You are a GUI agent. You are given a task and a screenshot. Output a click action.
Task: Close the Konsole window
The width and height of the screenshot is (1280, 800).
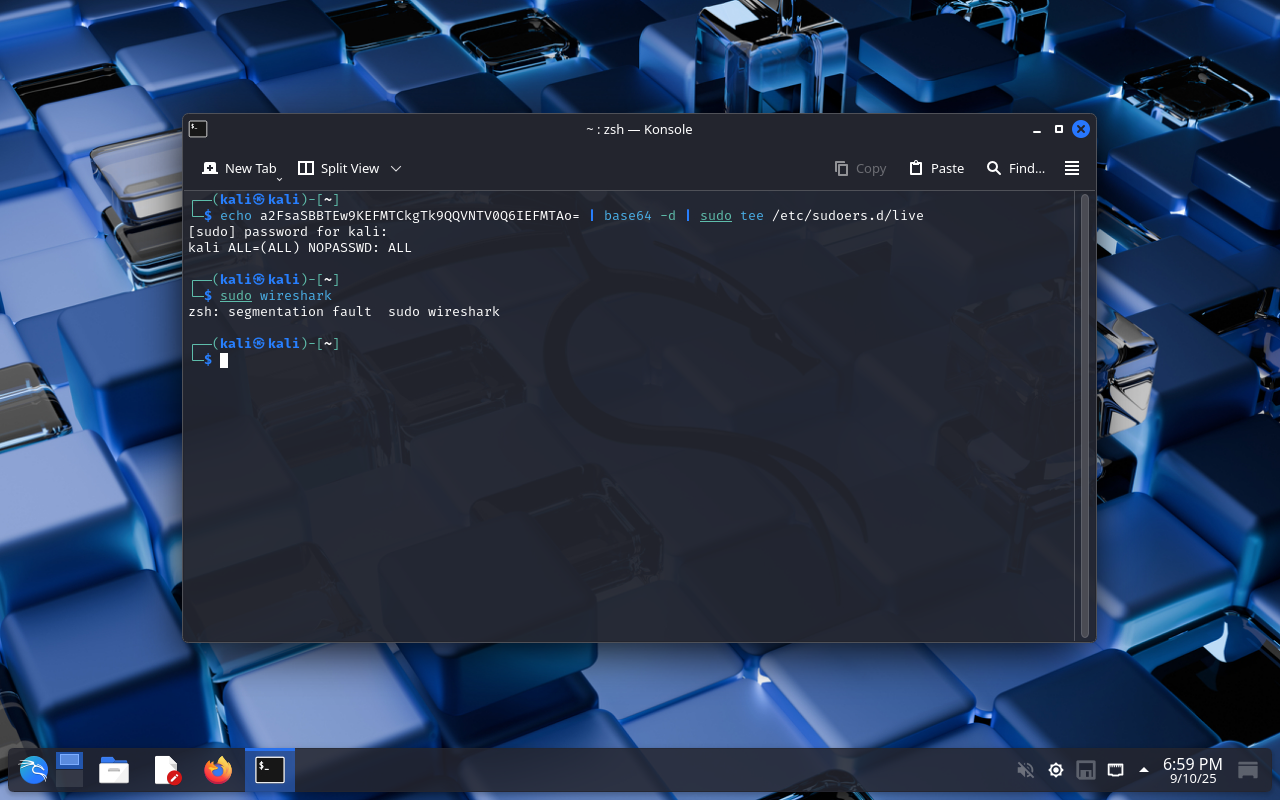click(x=1081, y=129)
